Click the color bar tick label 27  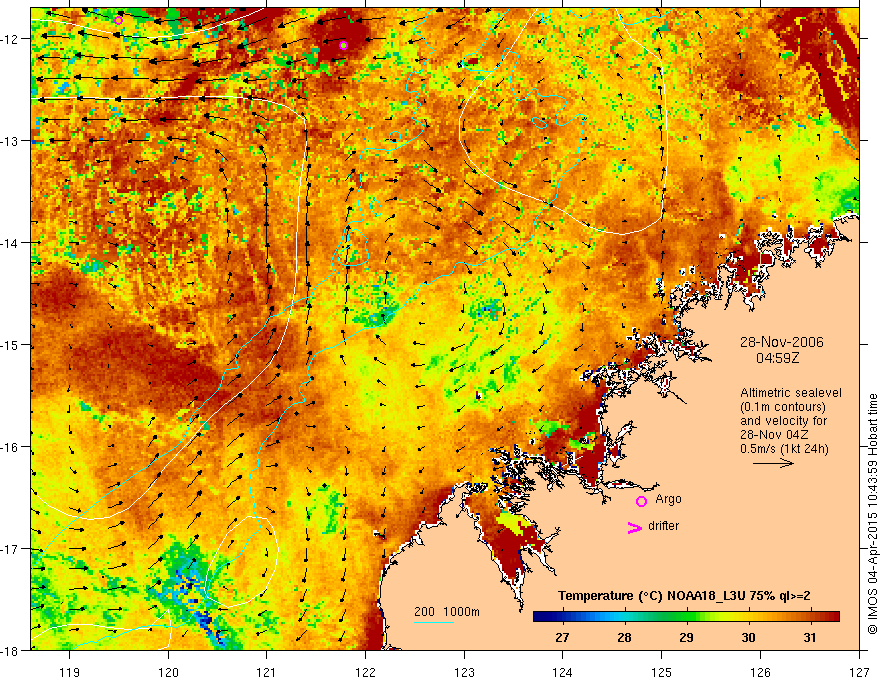(562, 637)
